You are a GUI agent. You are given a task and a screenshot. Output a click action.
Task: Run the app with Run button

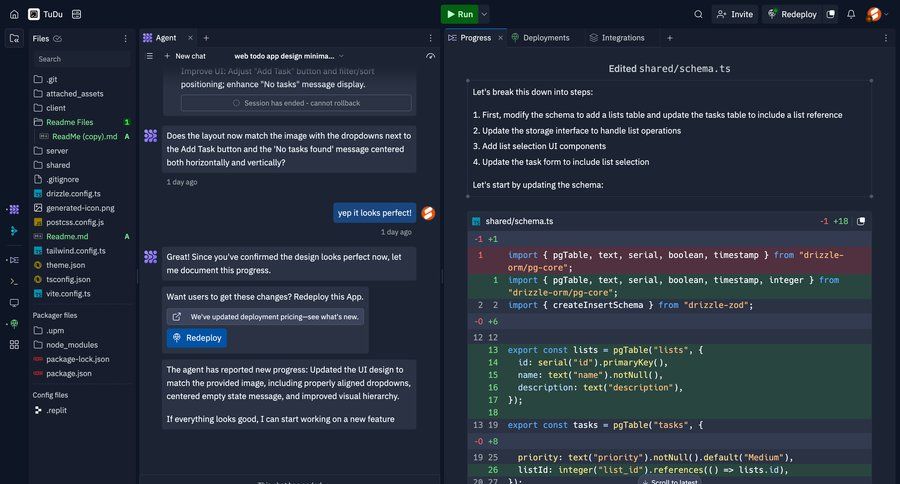click(x=460, y=14)
